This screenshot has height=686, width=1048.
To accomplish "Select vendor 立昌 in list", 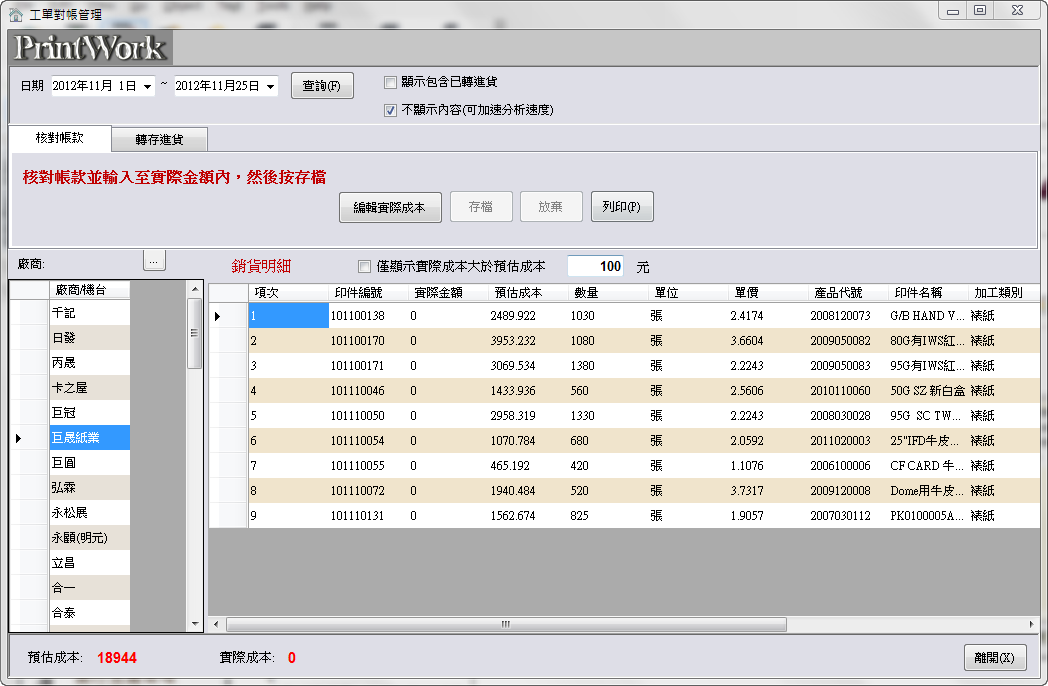I will (90, 563).
